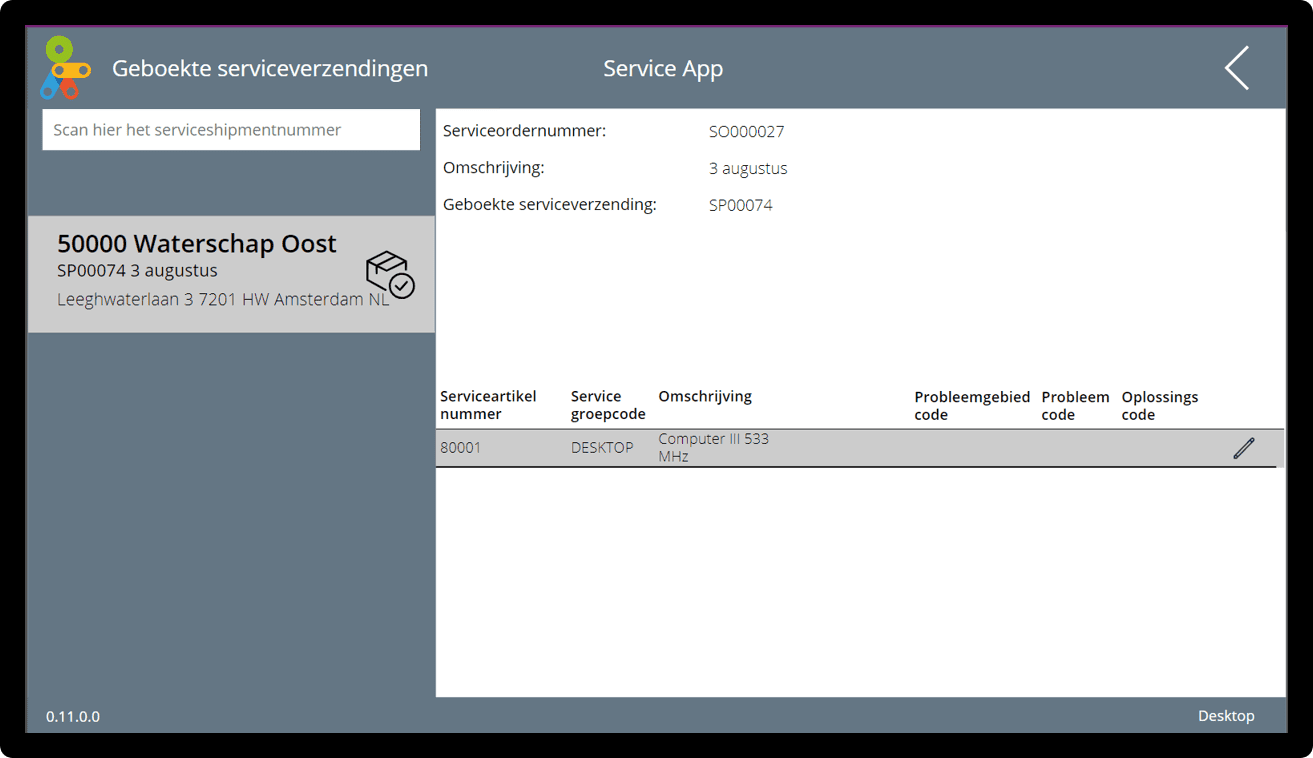
Task: Click the "3 augustus" description value
Action: 748,168
